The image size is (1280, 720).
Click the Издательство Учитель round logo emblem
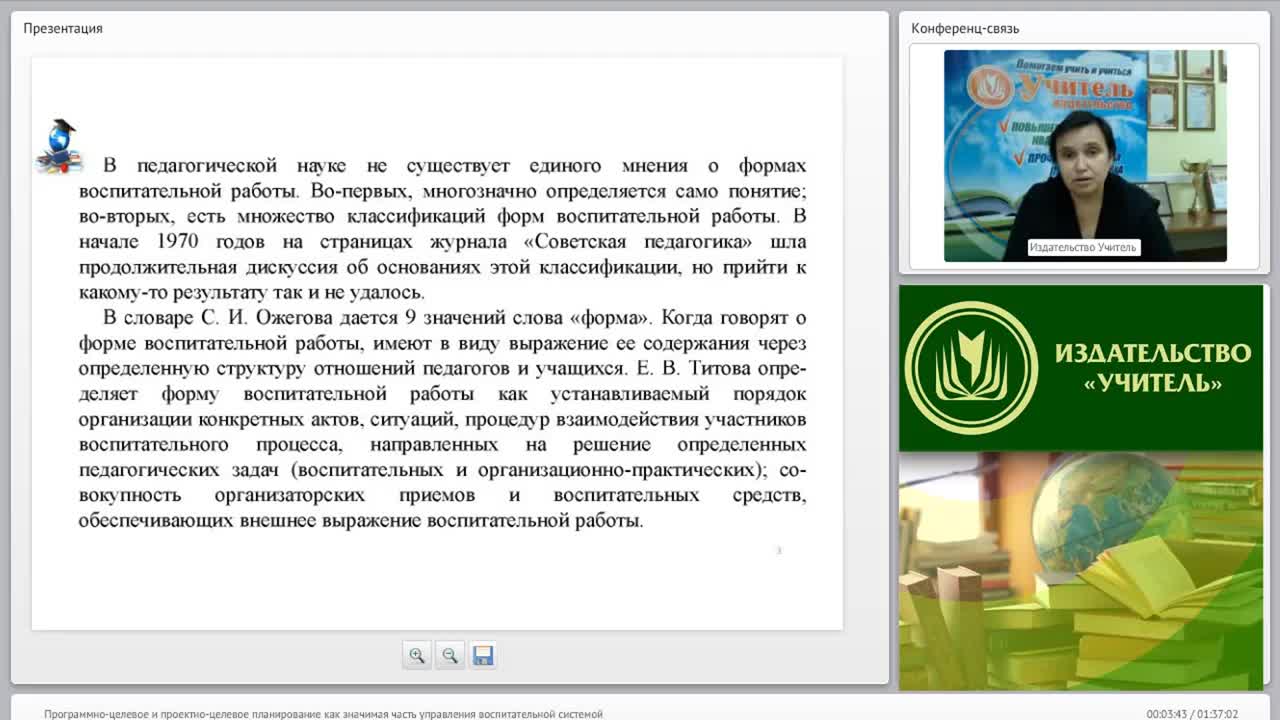coord(971,368)
